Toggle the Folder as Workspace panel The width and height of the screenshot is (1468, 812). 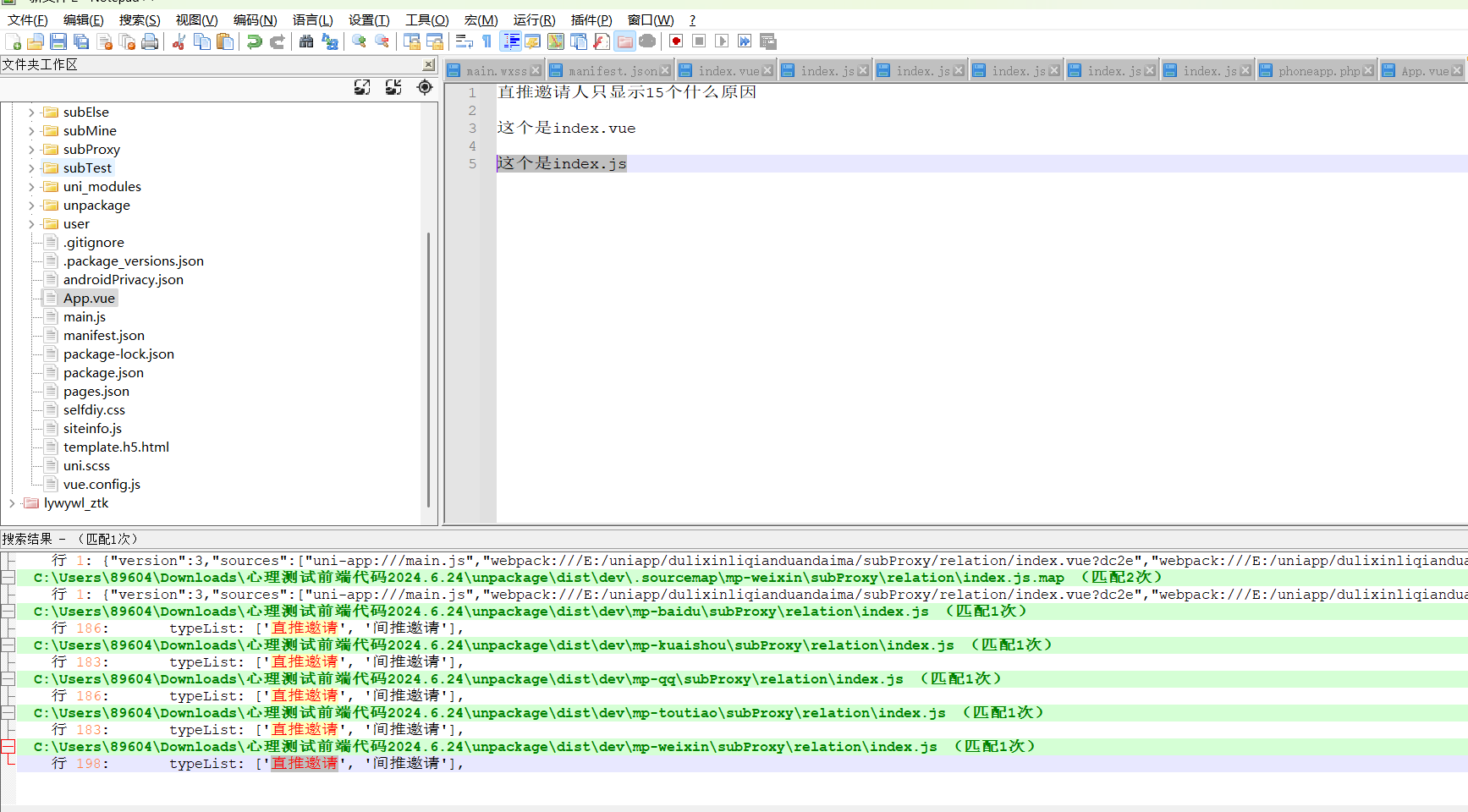(625, 41)
